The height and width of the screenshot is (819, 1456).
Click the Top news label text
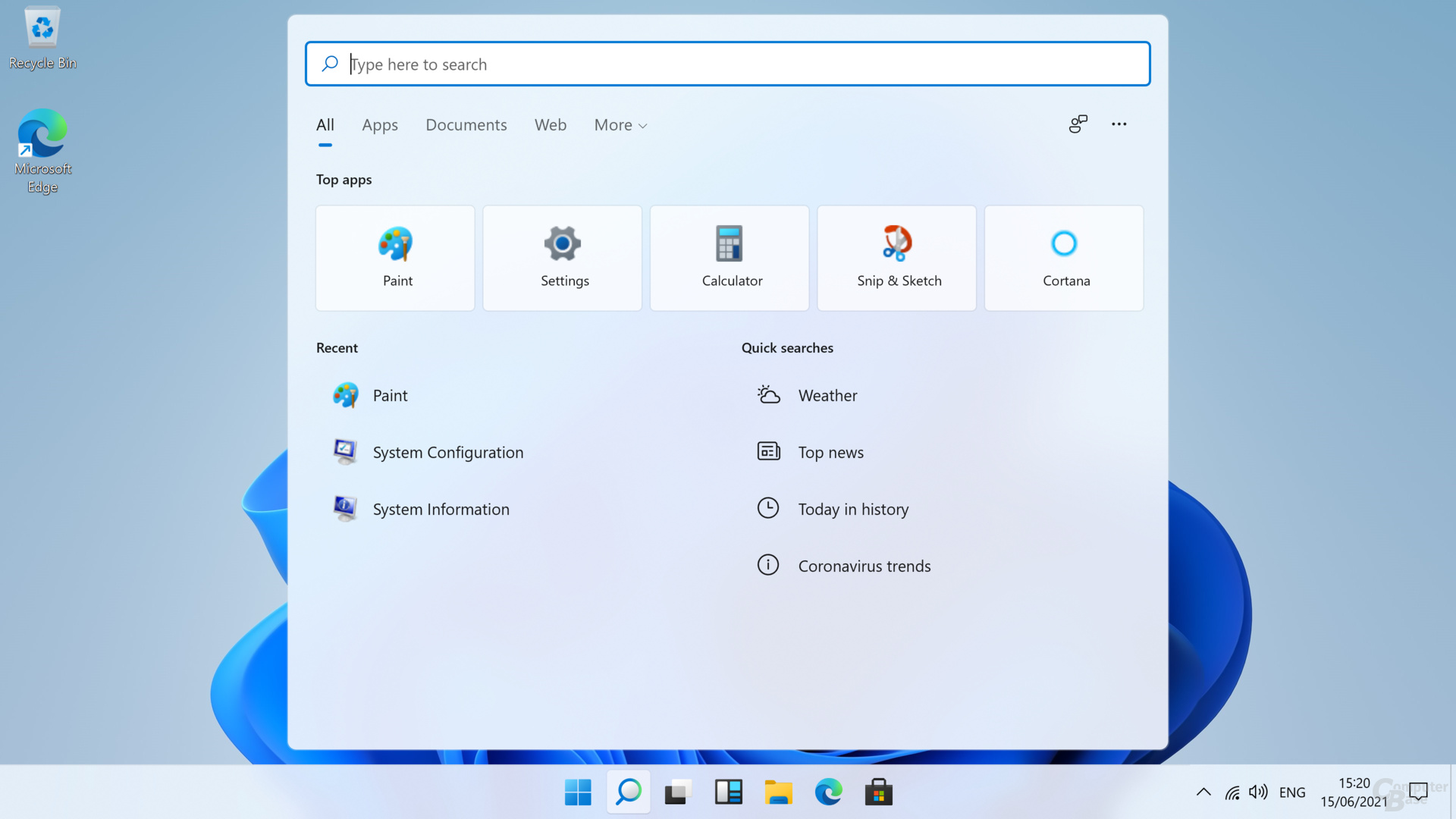click(x=831, y=453)
